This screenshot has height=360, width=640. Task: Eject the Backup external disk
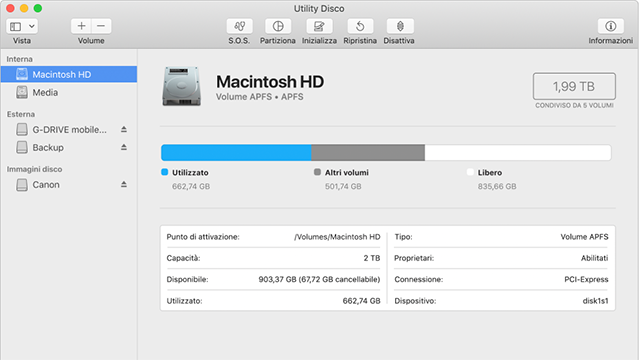(124, 147)
